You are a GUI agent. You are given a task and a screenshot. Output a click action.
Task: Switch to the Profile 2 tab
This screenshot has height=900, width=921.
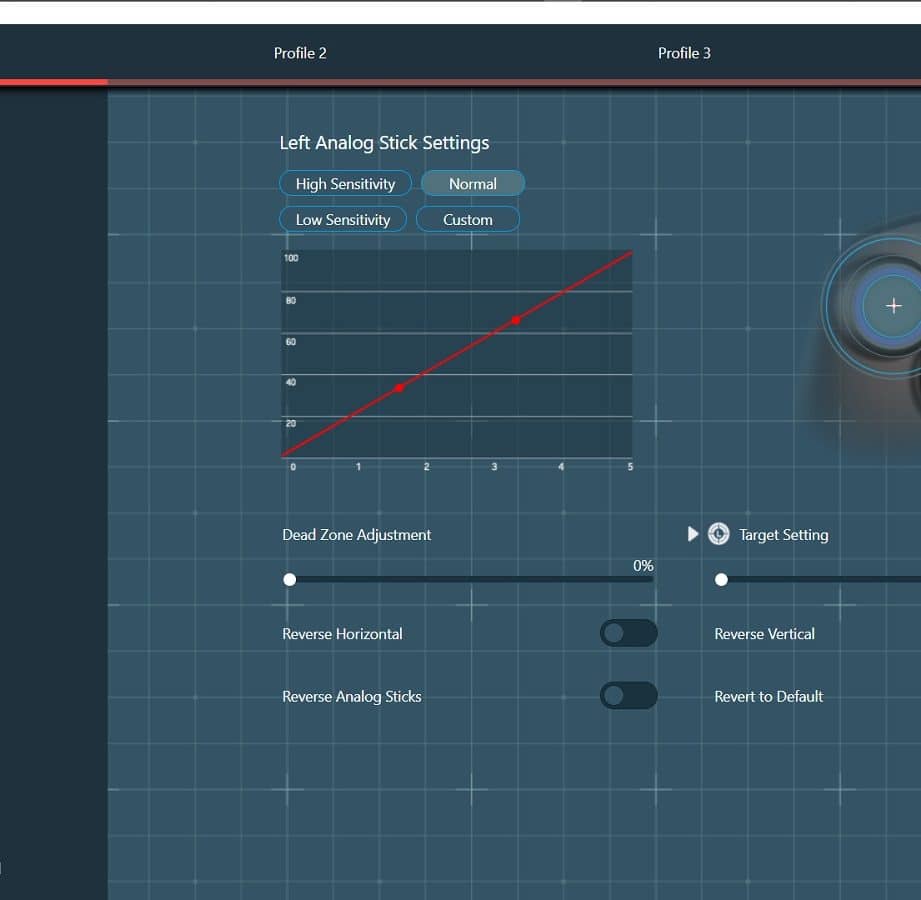pyautogui.click(x=300, y=53)
